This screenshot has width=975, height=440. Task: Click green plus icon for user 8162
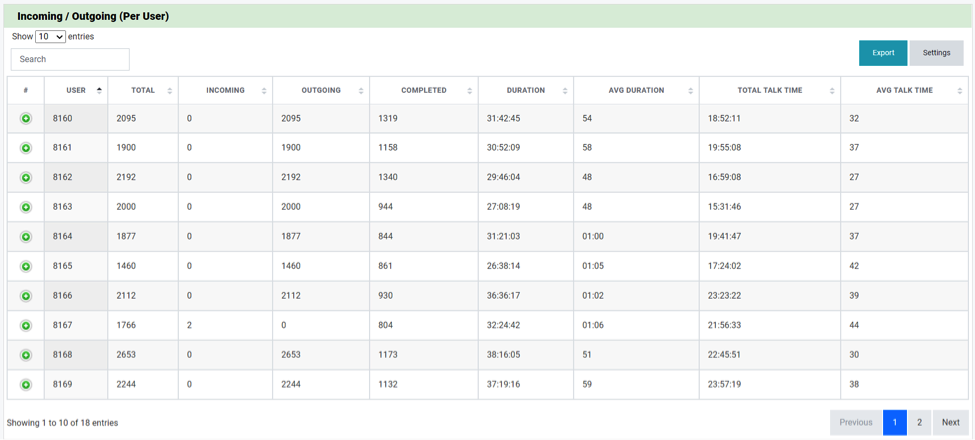pos(26,178)
